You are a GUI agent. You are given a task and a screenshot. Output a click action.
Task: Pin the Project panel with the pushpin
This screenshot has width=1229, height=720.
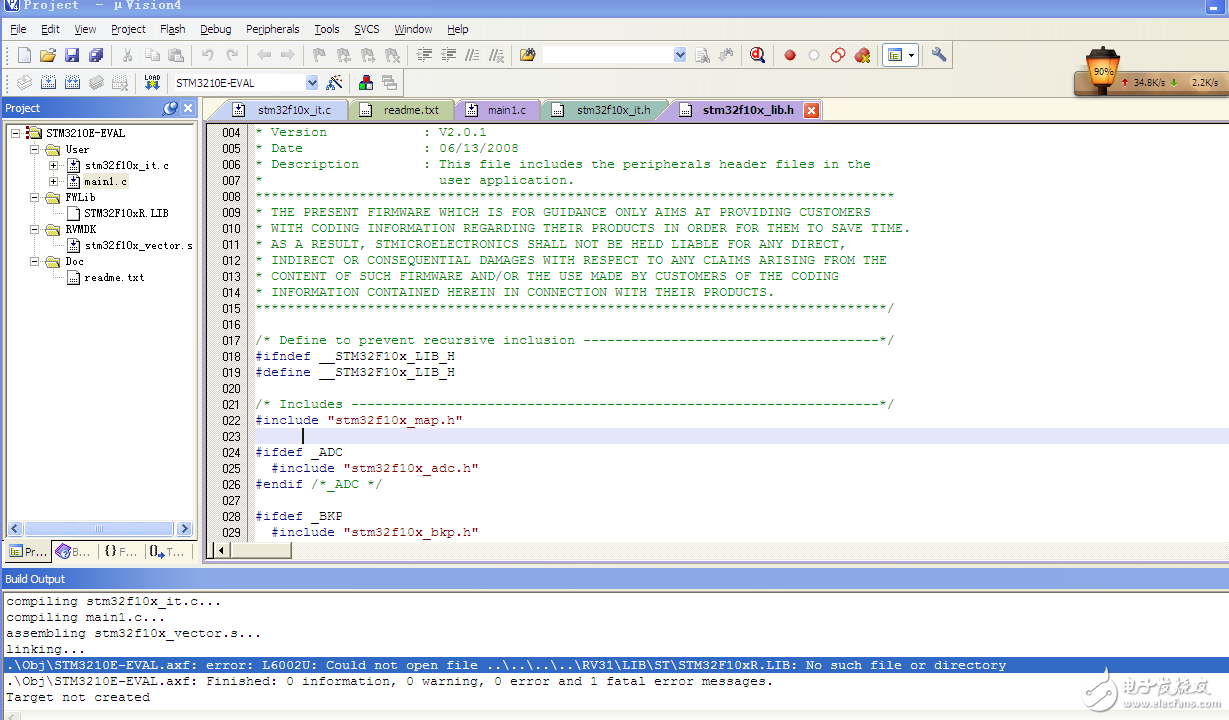coord(170,108)
